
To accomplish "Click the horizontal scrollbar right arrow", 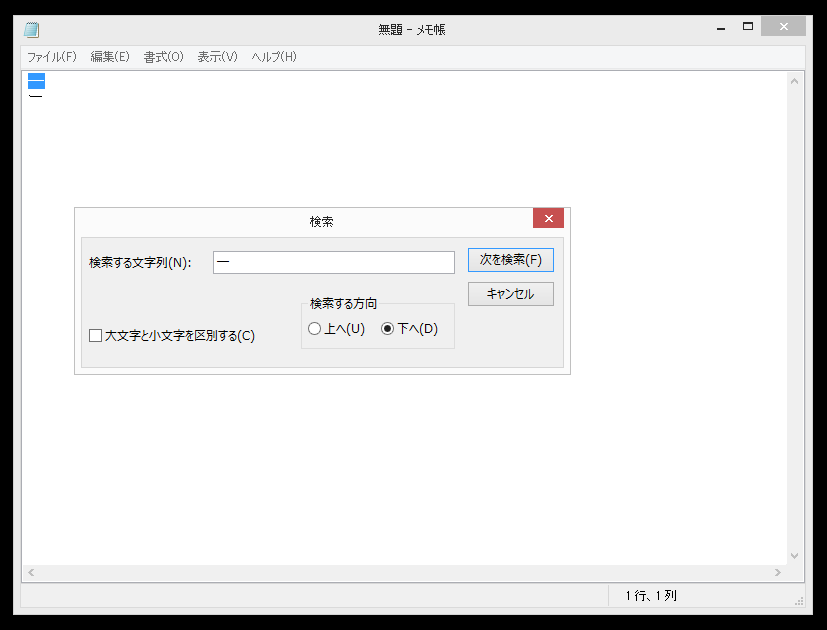I will tap(778, 573).
